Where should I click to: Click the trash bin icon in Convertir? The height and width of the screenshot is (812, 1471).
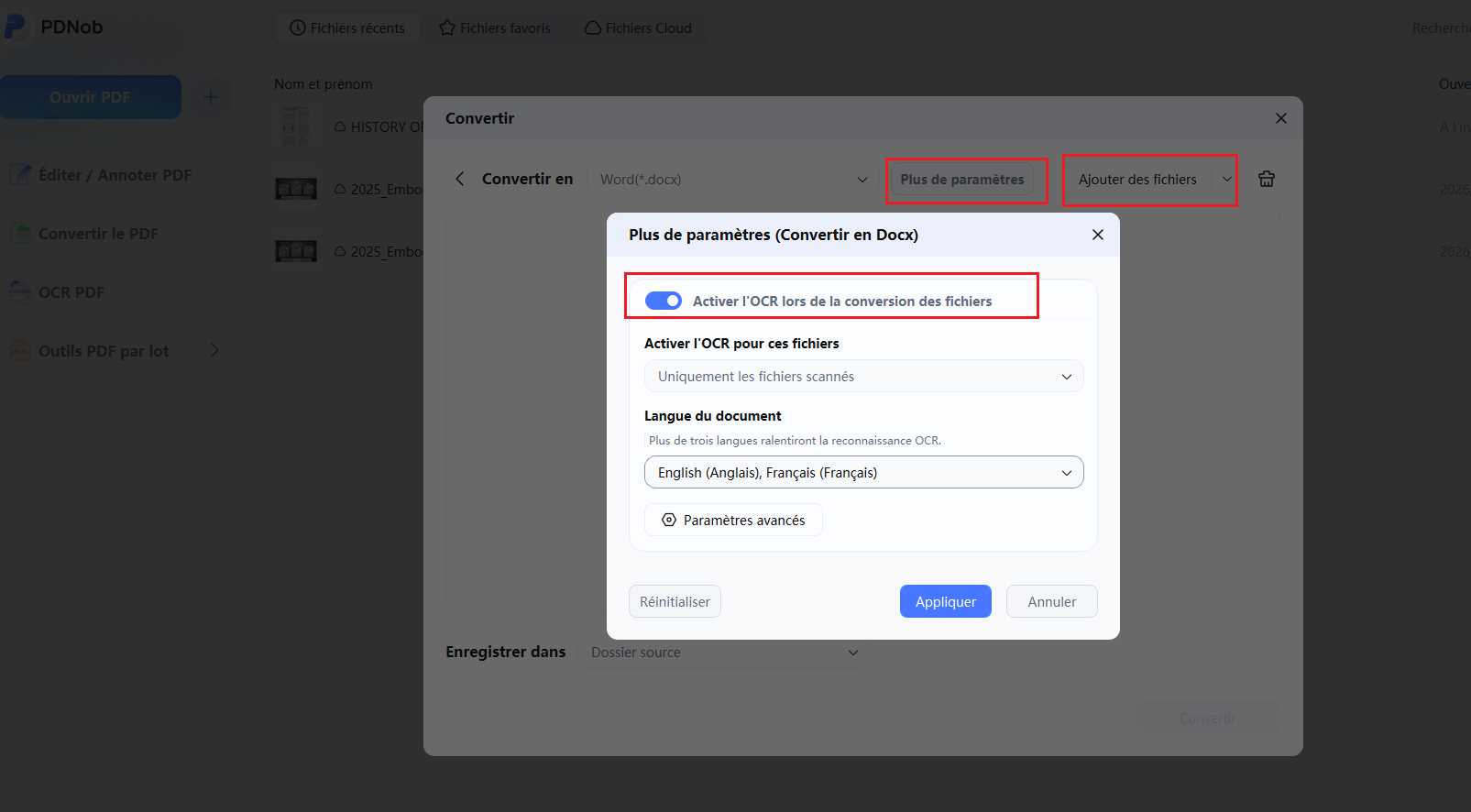(x=1266, y=179)
